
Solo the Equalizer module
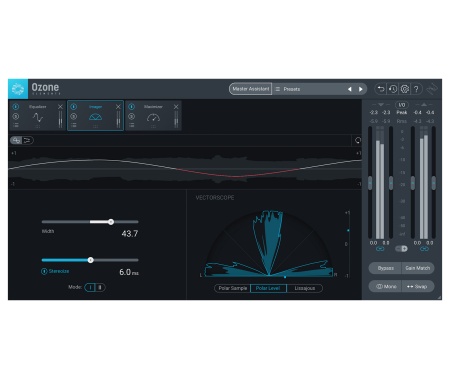point(16,116)
